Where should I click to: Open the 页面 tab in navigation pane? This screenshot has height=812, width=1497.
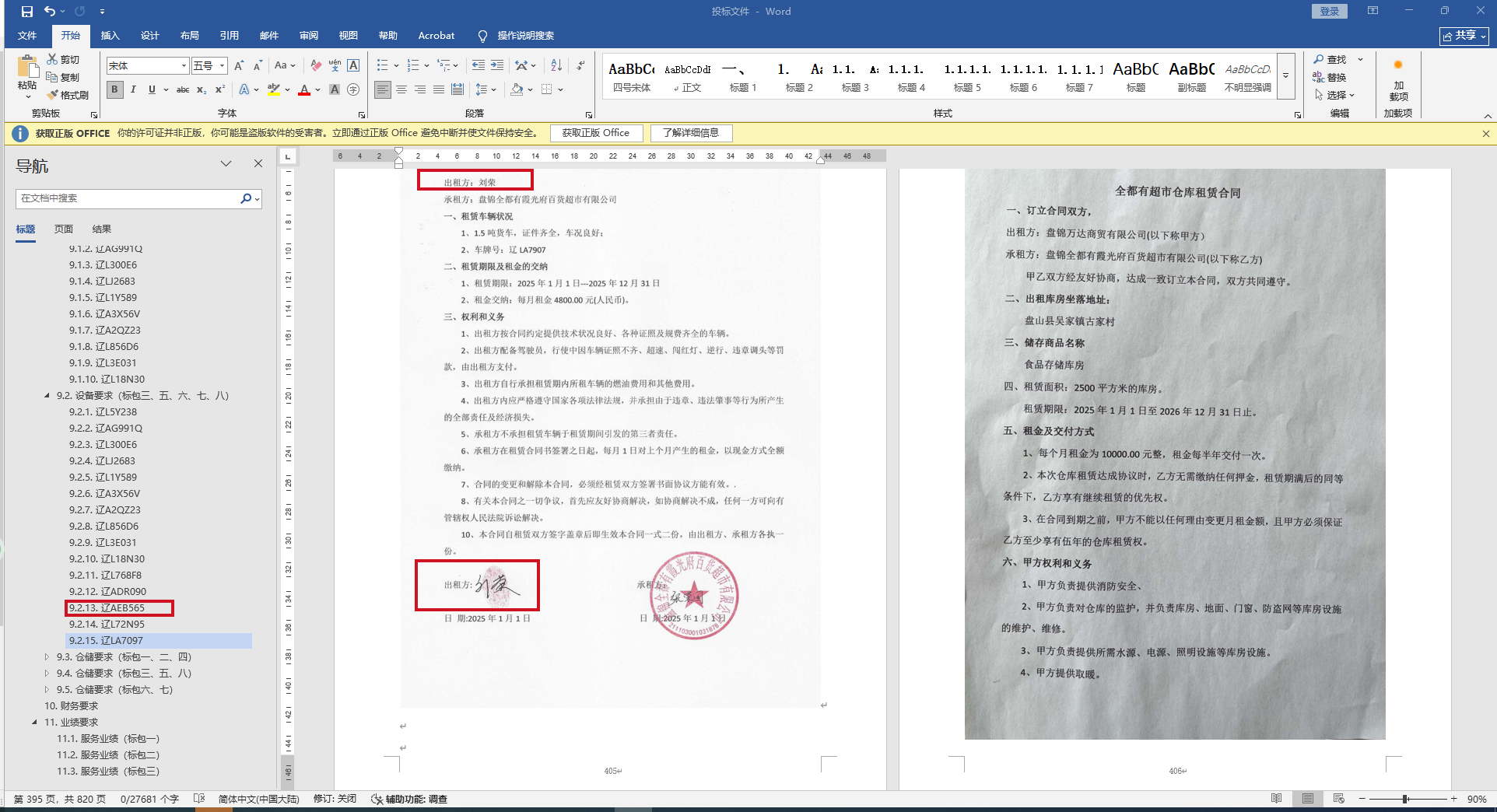tap(64, 229)
